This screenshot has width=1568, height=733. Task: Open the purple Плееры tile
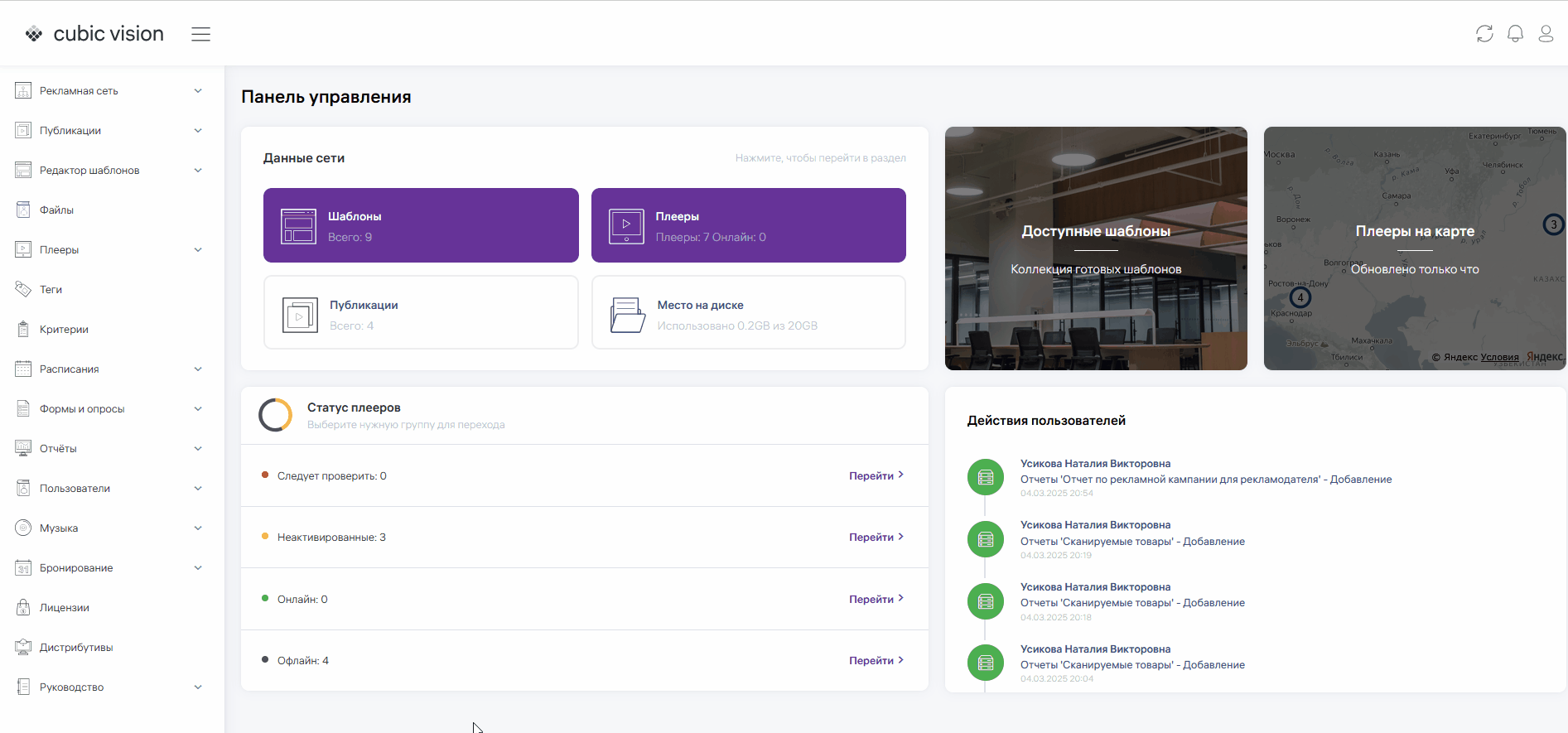(x=748, y=225)
